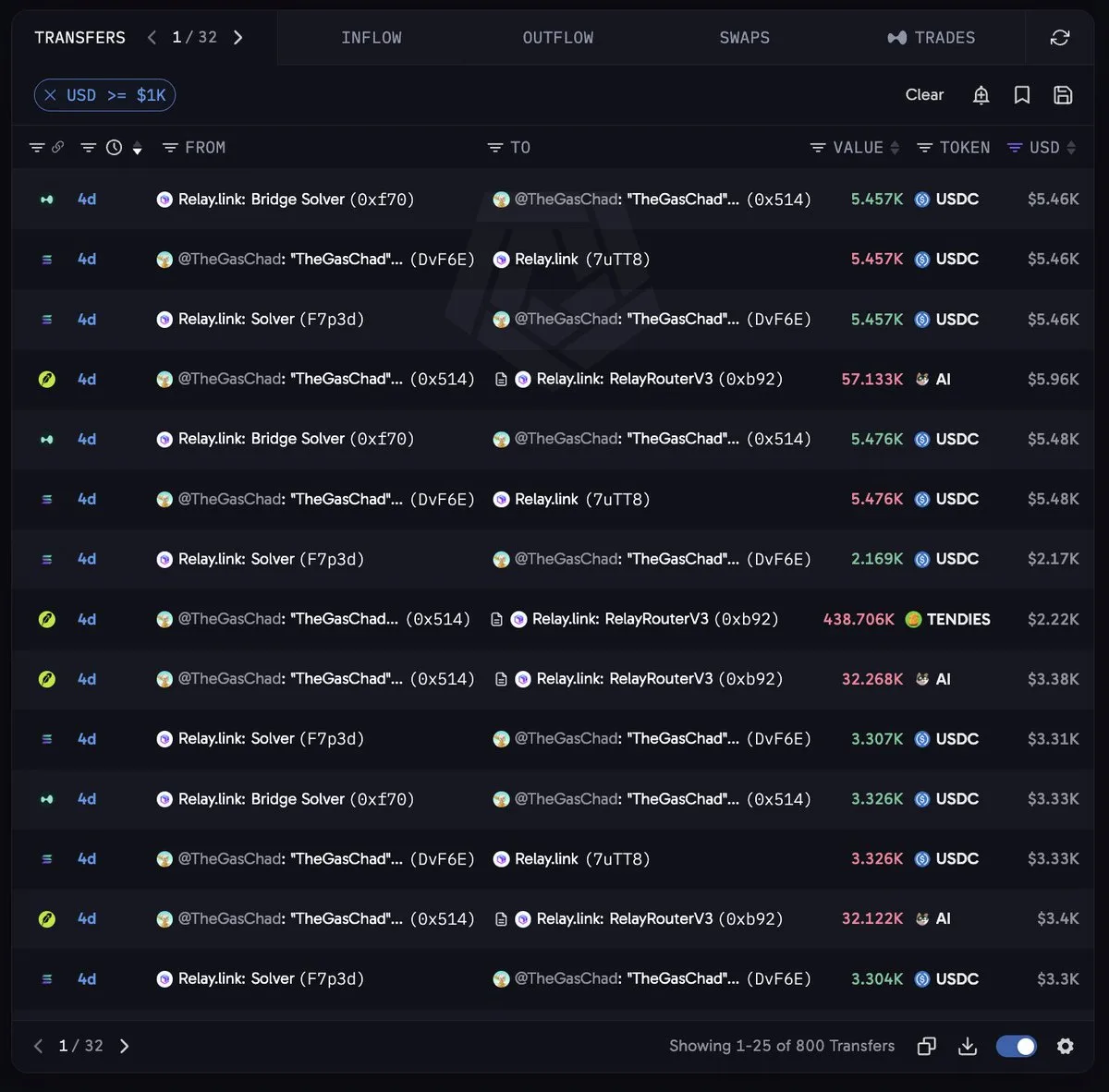This screenshot has width=1109, height=1092.
Task: Toggle the blue switch in the footer
Action: point(1017,1046)
